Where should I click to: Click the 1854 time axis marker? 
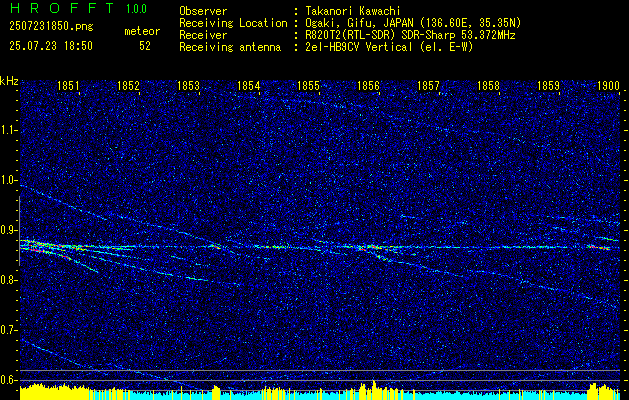coord(249,85)
